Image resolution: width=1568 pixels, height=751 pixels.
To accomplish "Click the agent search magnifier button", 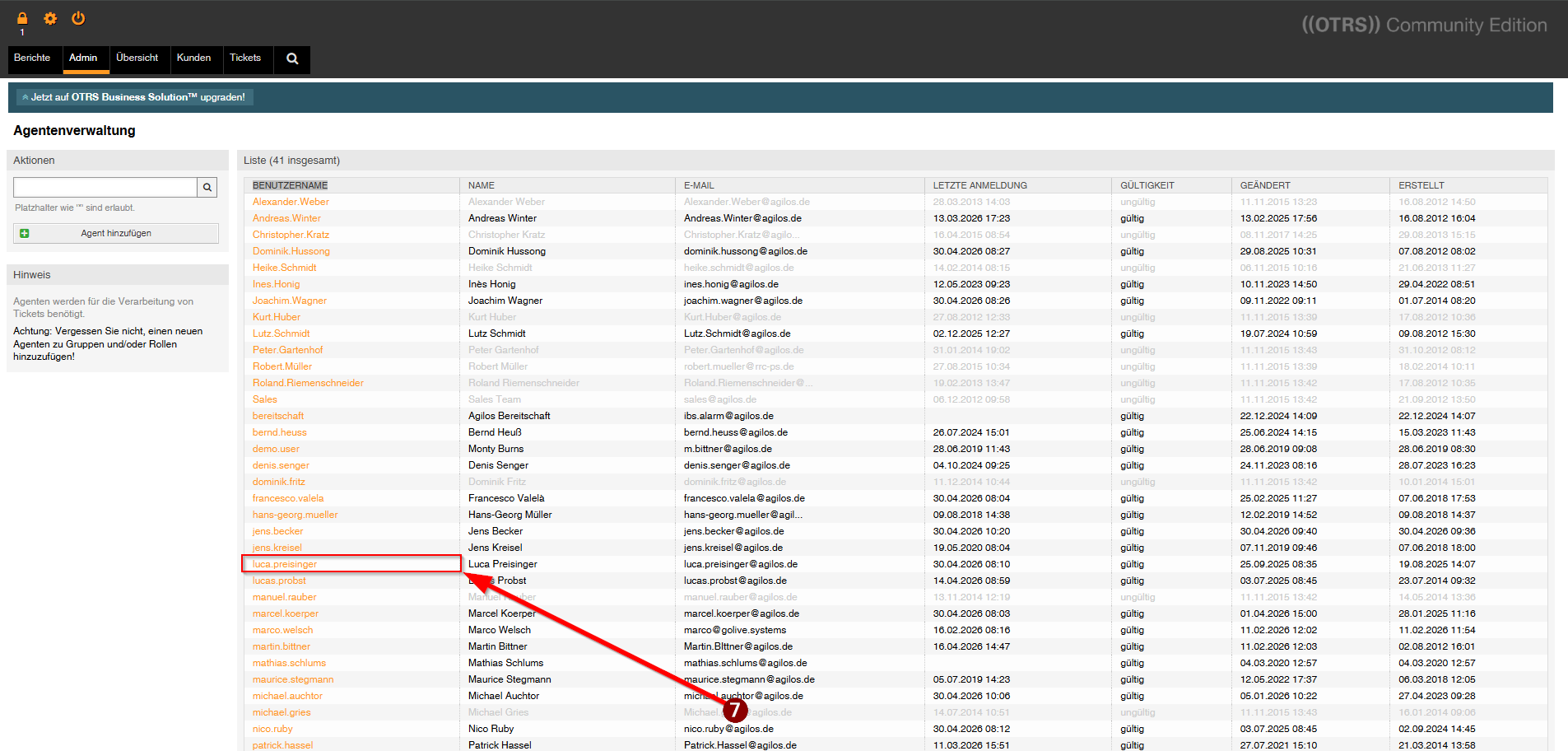I will click(x=207, y=187).
